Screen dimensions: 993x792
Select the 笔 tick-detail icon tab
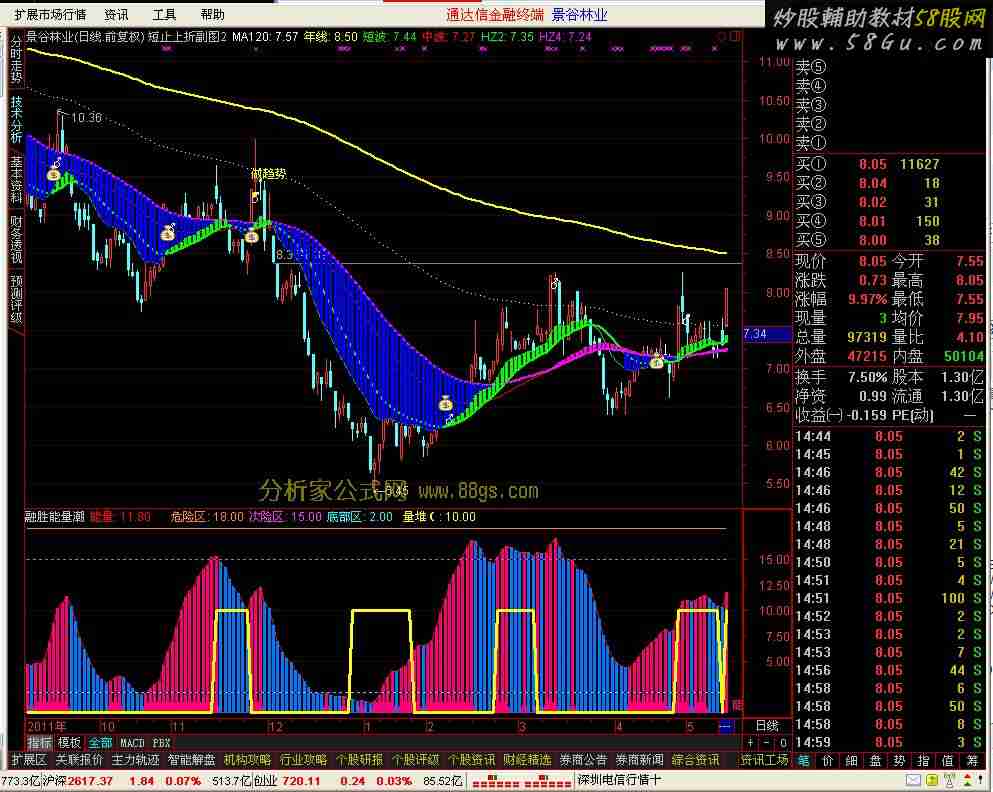[803, 760]
